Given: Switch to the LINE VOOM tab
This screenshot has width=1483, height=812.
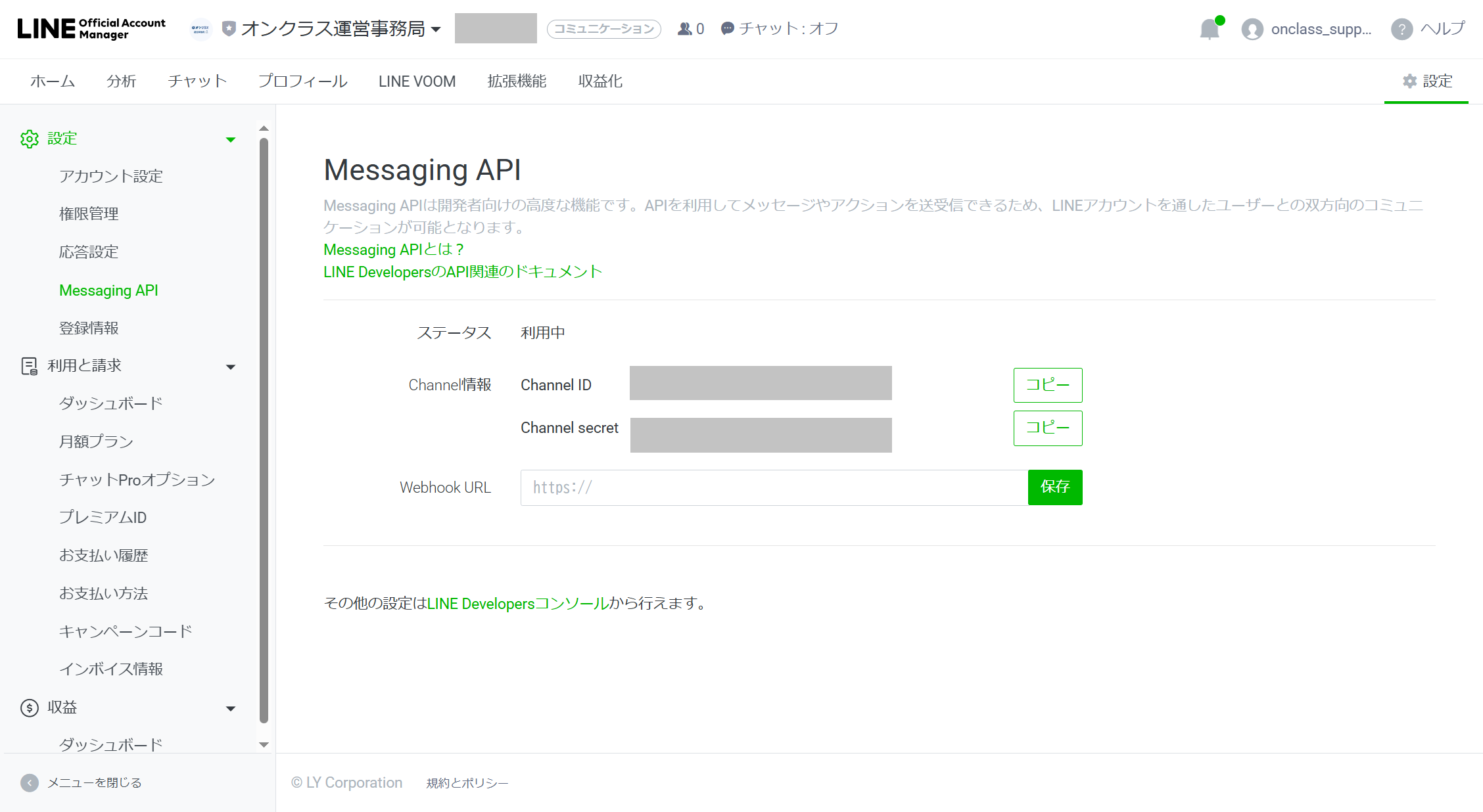Looking at the screenshot, I should tap(417, 81).
